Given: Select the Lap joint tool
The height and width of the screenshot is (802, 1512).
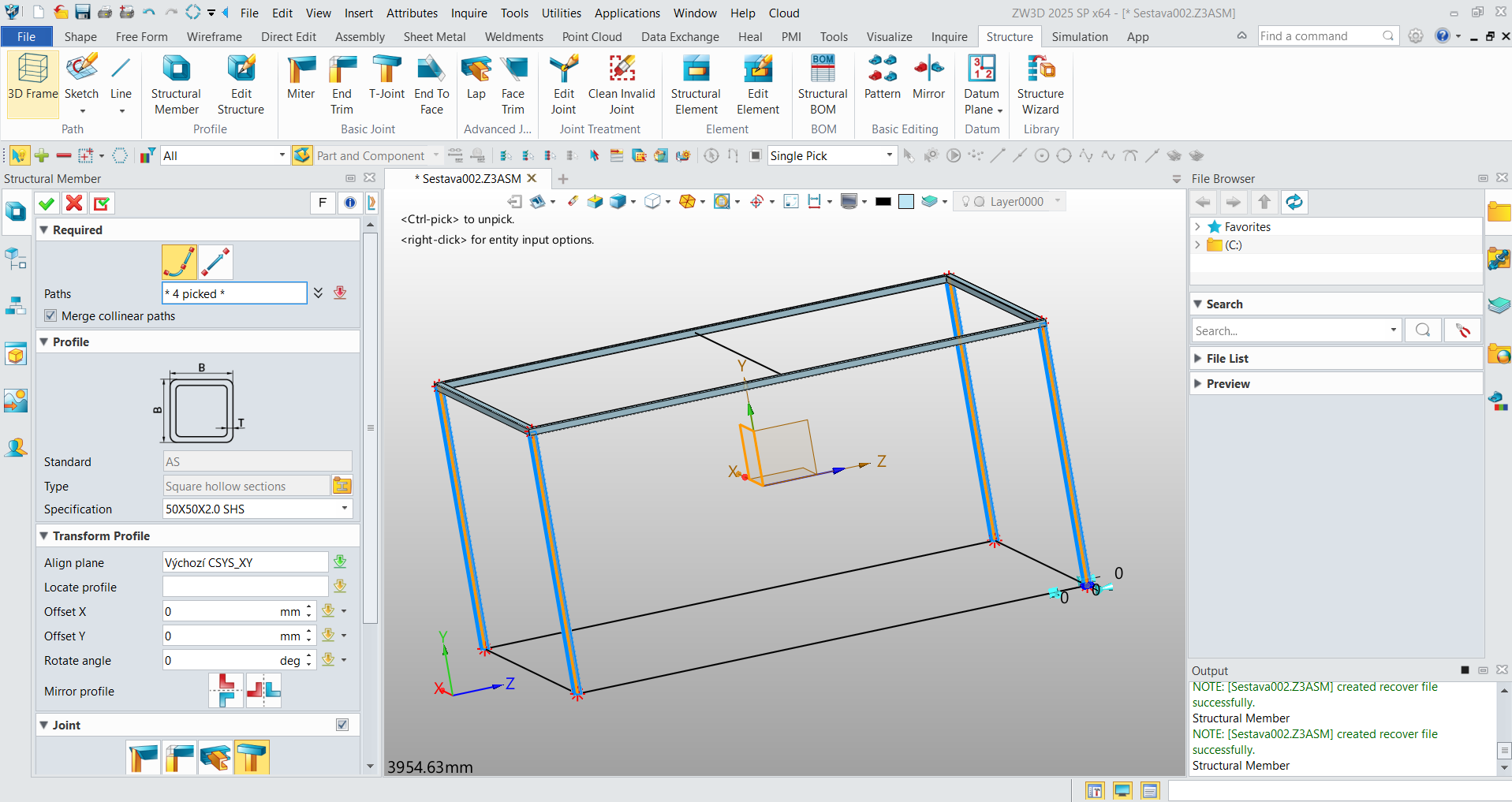Looking at the screenshot, I should point(476,77).
